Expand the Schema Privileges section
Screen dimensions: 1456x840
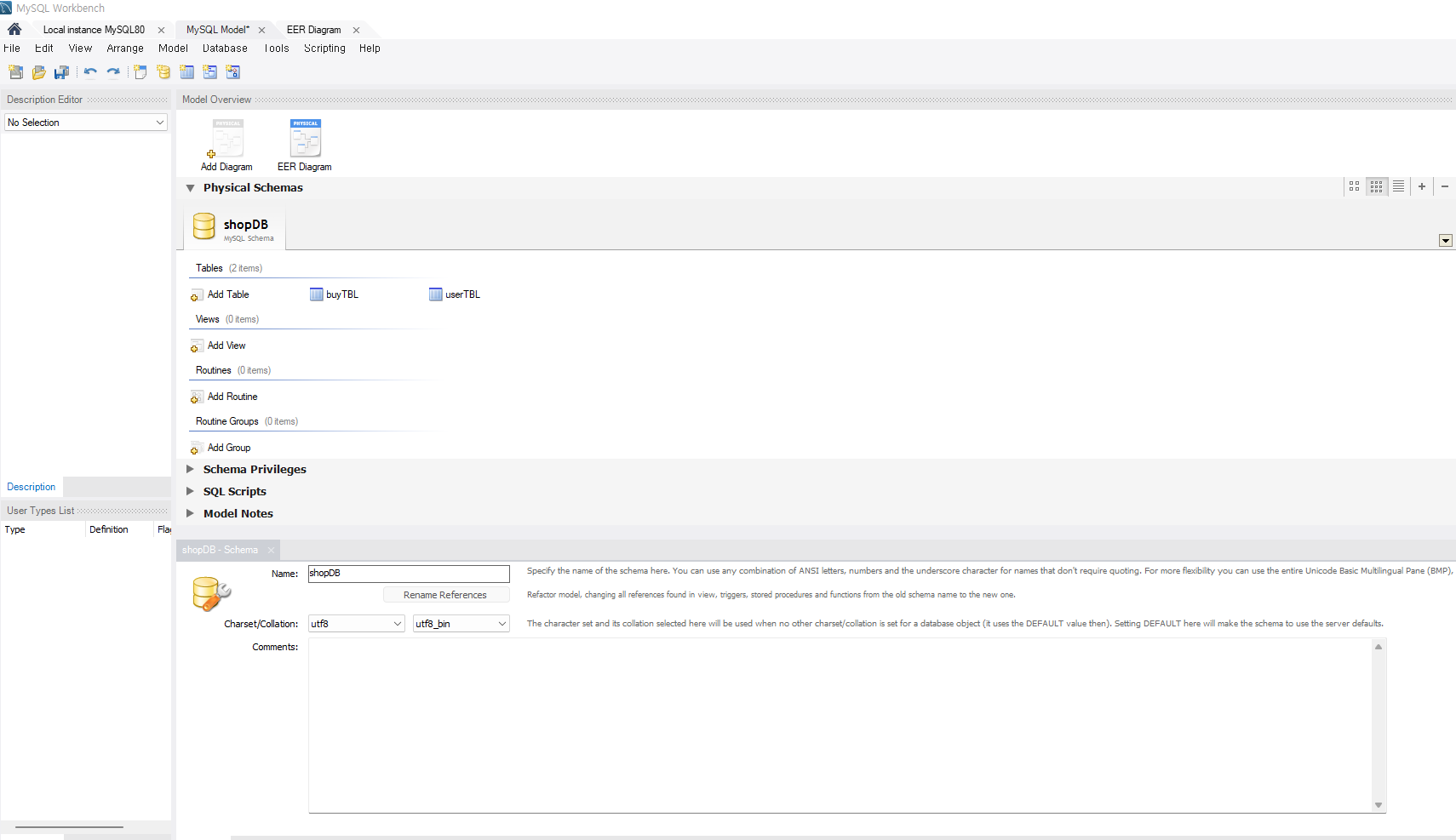[191, 469]
